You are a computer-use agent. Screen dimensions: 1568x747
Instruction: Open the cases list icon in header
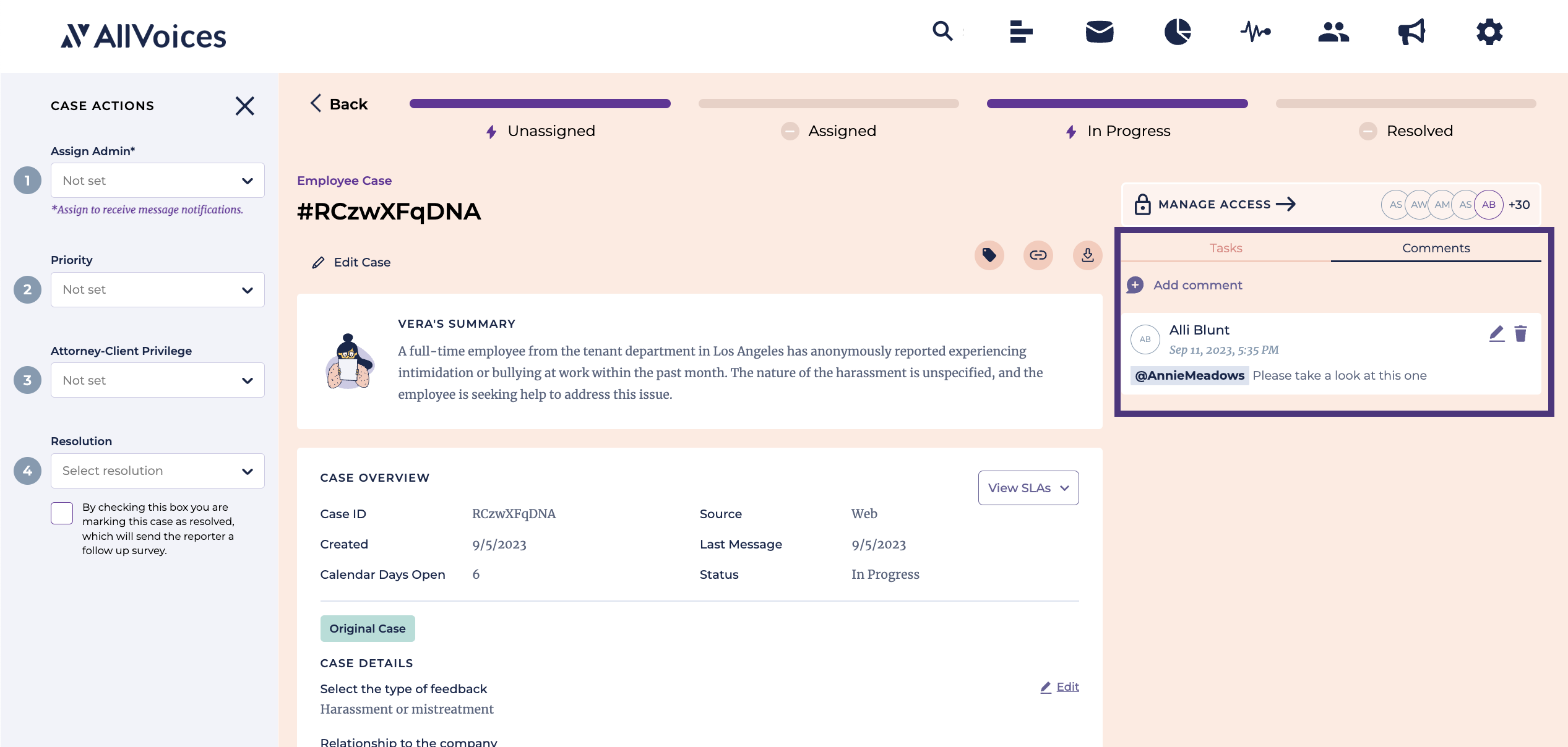pos(1021,31)
